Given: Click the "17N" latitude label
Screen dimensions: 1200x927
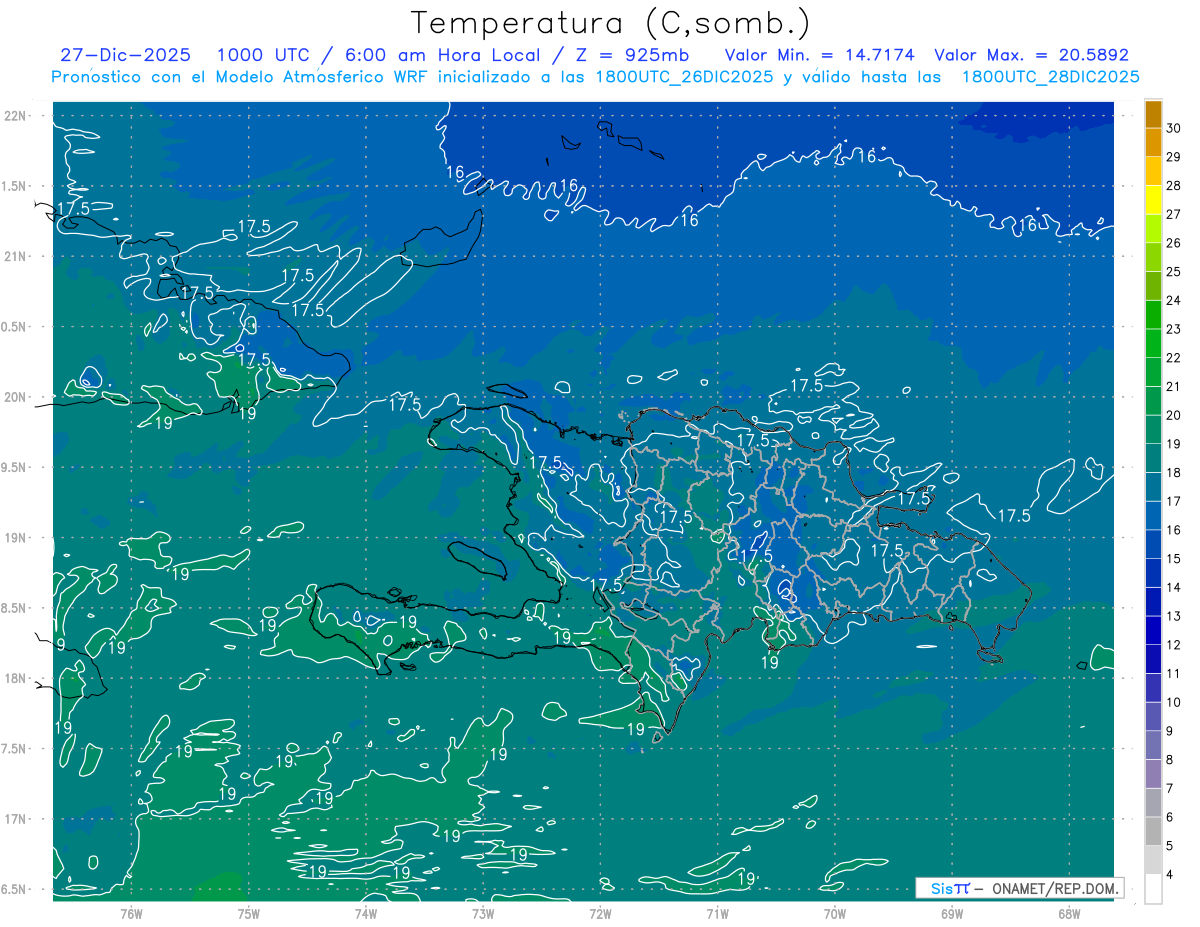Looking at the screenshot, I should pyautogui.click(x=15, y=819).
